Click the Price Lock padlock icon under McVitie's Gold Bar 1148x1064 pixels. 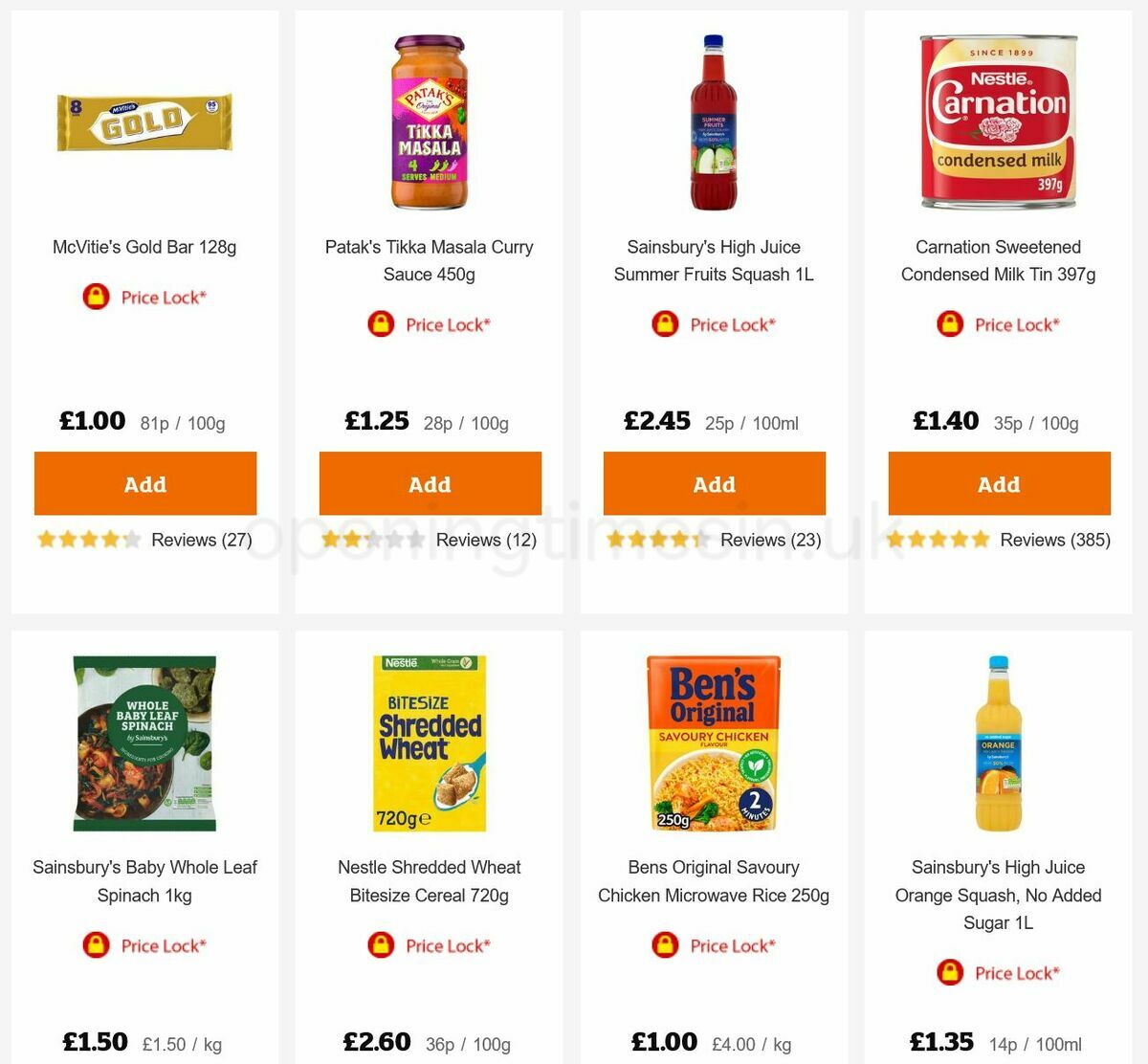point(97,297)
